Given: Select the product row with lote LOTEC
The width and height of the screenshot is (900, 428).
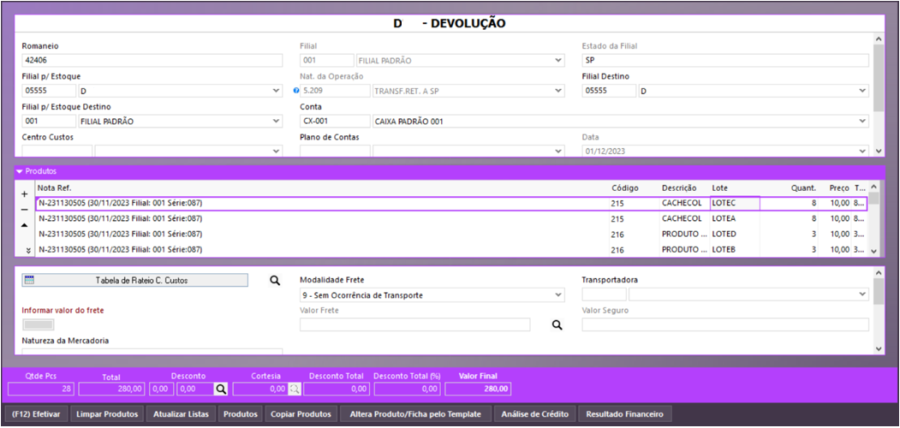Looking at the screenshot, I should [x=451, y=204].
